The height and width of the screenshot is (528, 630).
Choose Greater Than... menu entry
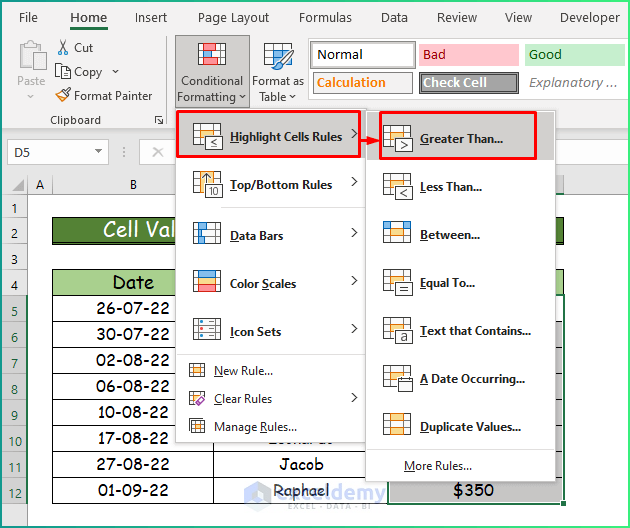pos(458,136)
